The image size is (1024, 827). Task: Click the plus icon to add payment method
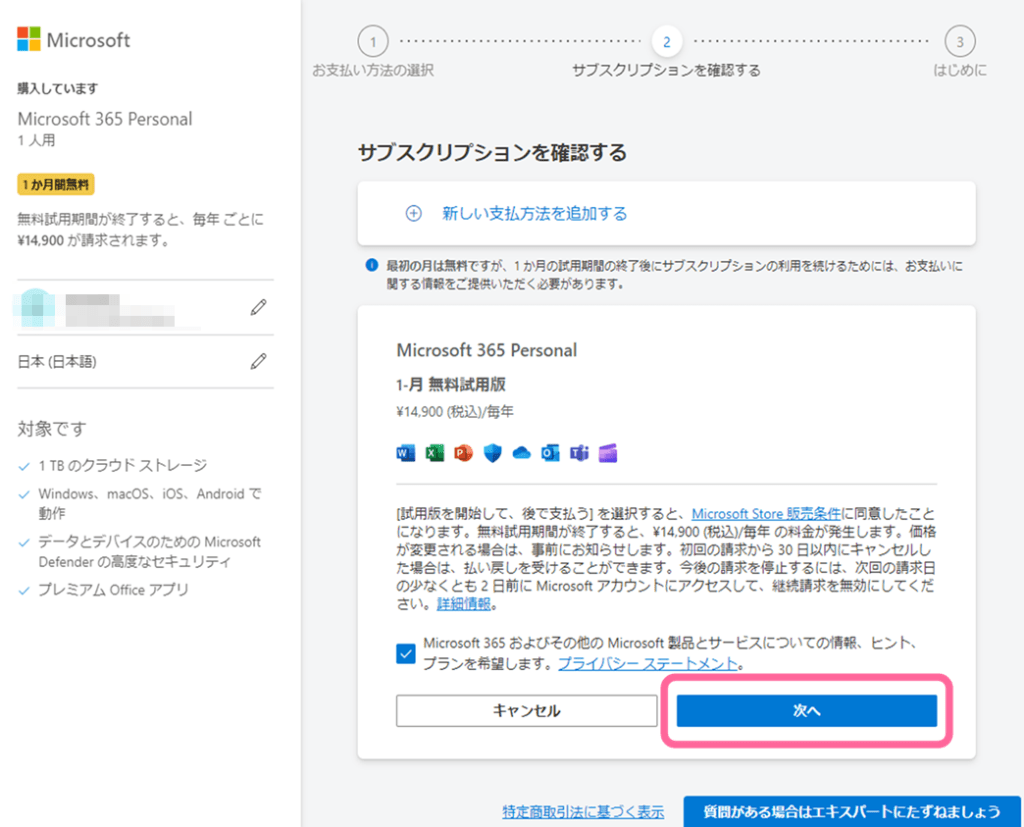[x=413, y=214]
